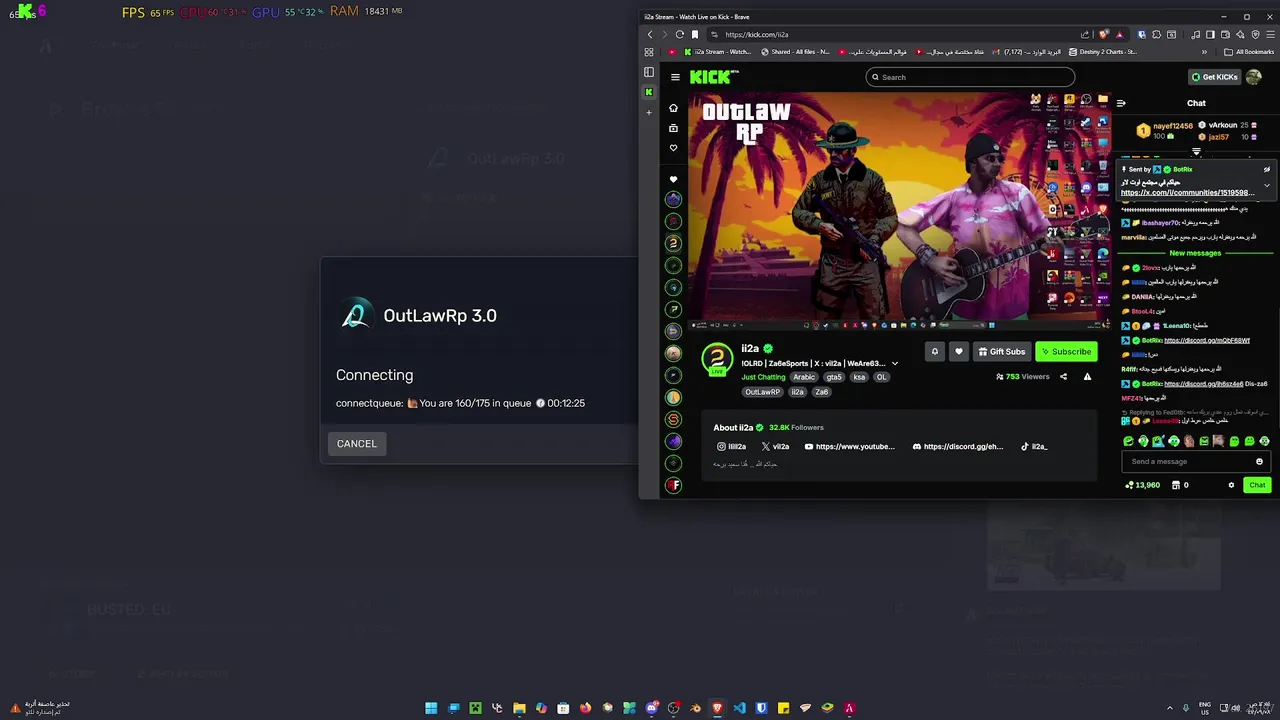Open the All Bookmarks folder
Viewport: 1280px width, 720px height.
click(1248, 52)
